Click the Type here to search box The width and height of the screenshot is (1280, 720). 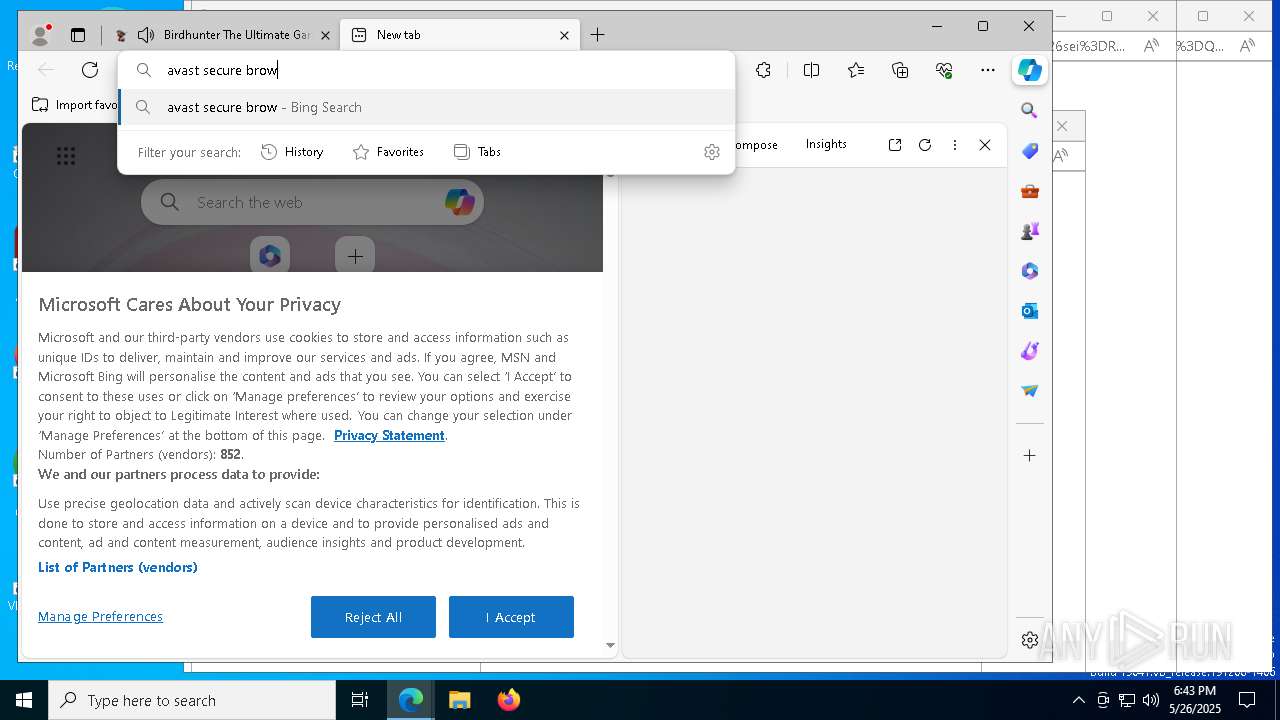pyautogui.click(x=192, y=700)
